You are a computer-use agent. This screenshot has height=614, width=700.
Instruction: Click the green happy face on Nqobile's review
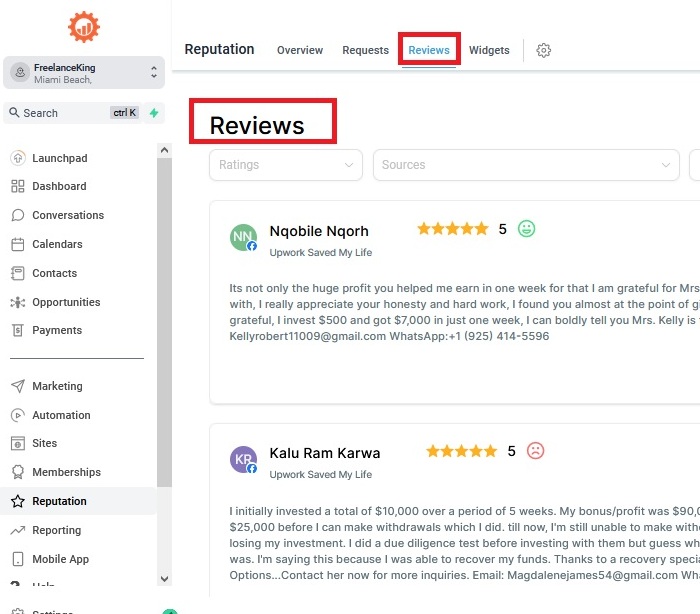526,229
